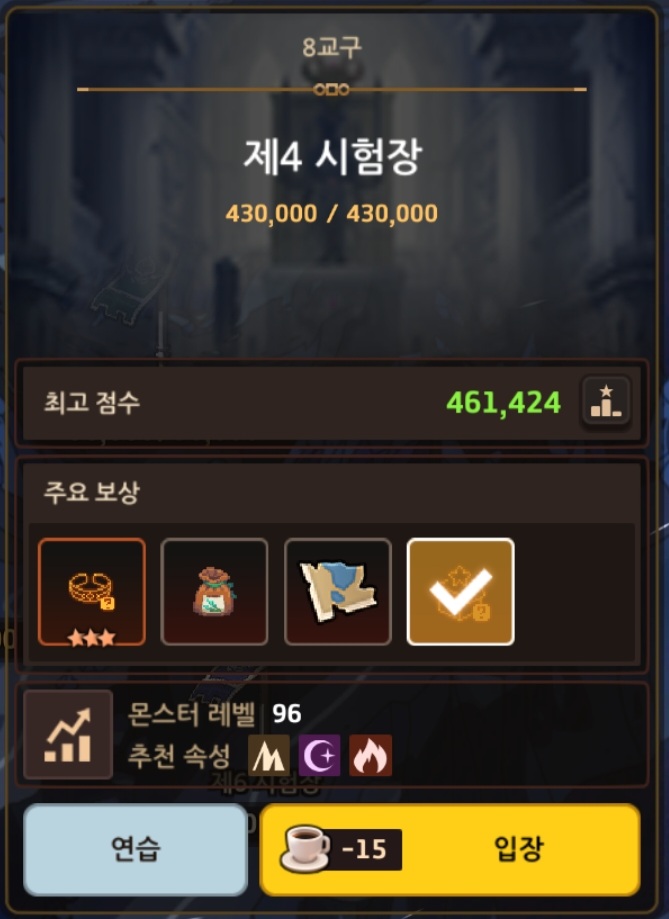Click the yellow 입장 enter button

coord(450,849)
